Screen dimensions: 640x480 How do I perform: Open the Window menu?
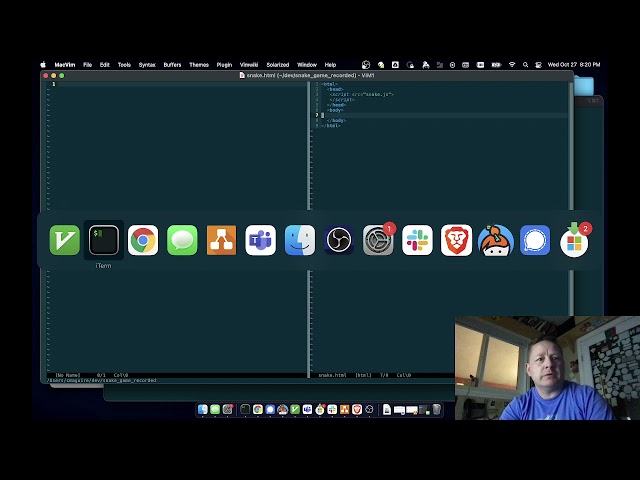(307, 64)
